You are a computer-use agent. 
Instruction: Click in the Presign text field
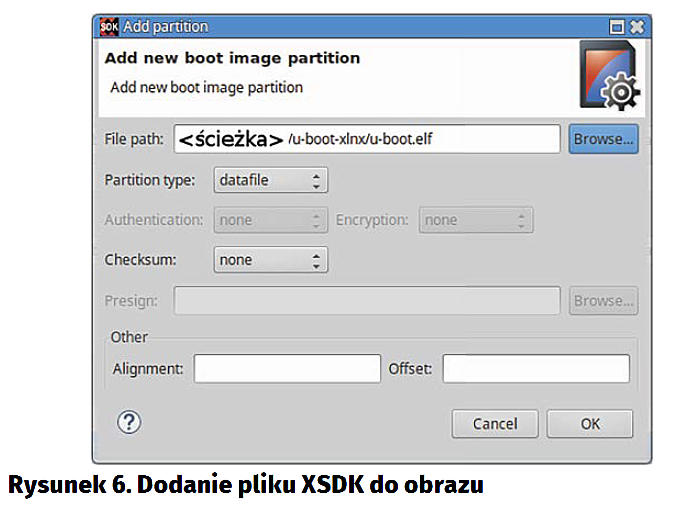pos(367,300)
